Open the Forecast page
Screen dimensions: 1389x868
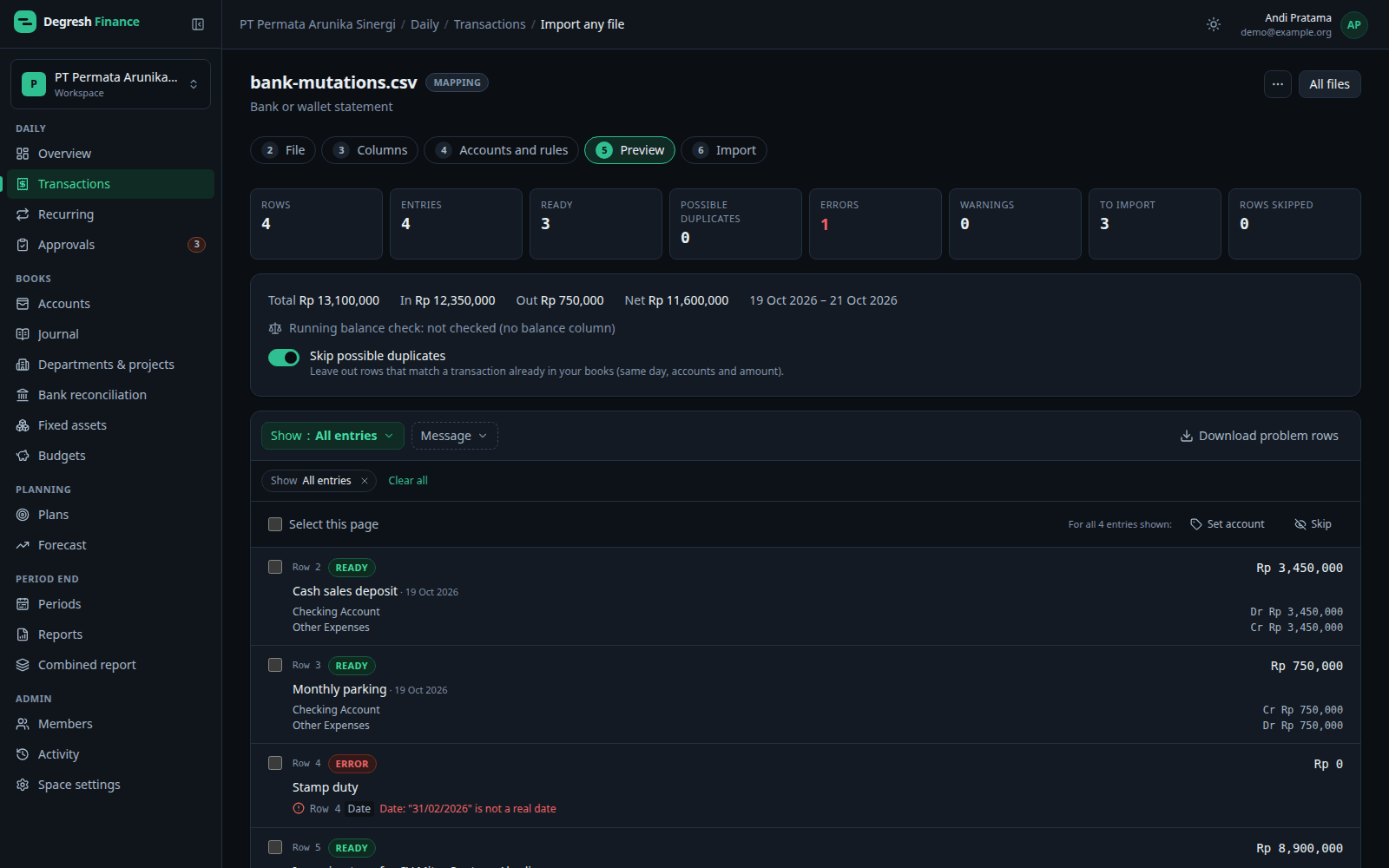110,545
